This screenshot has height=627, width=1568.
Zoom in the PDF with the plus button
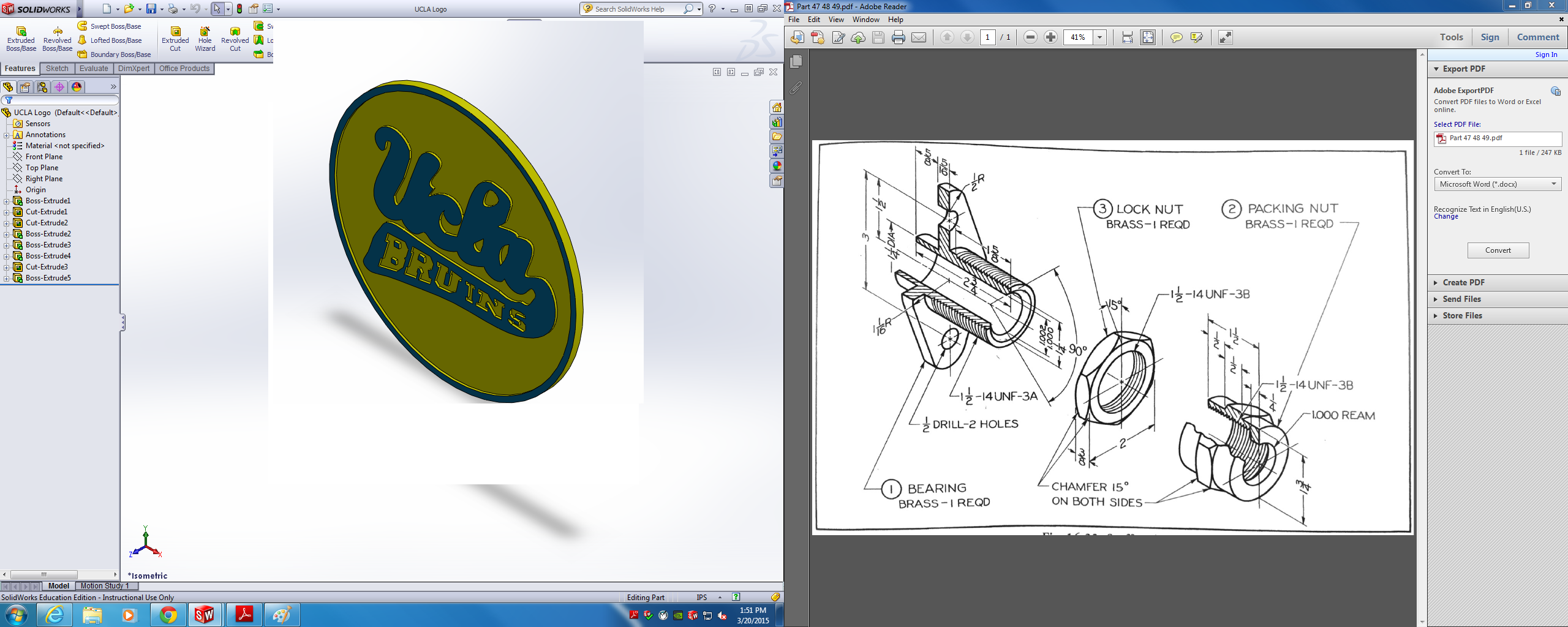click(1050, 37)
